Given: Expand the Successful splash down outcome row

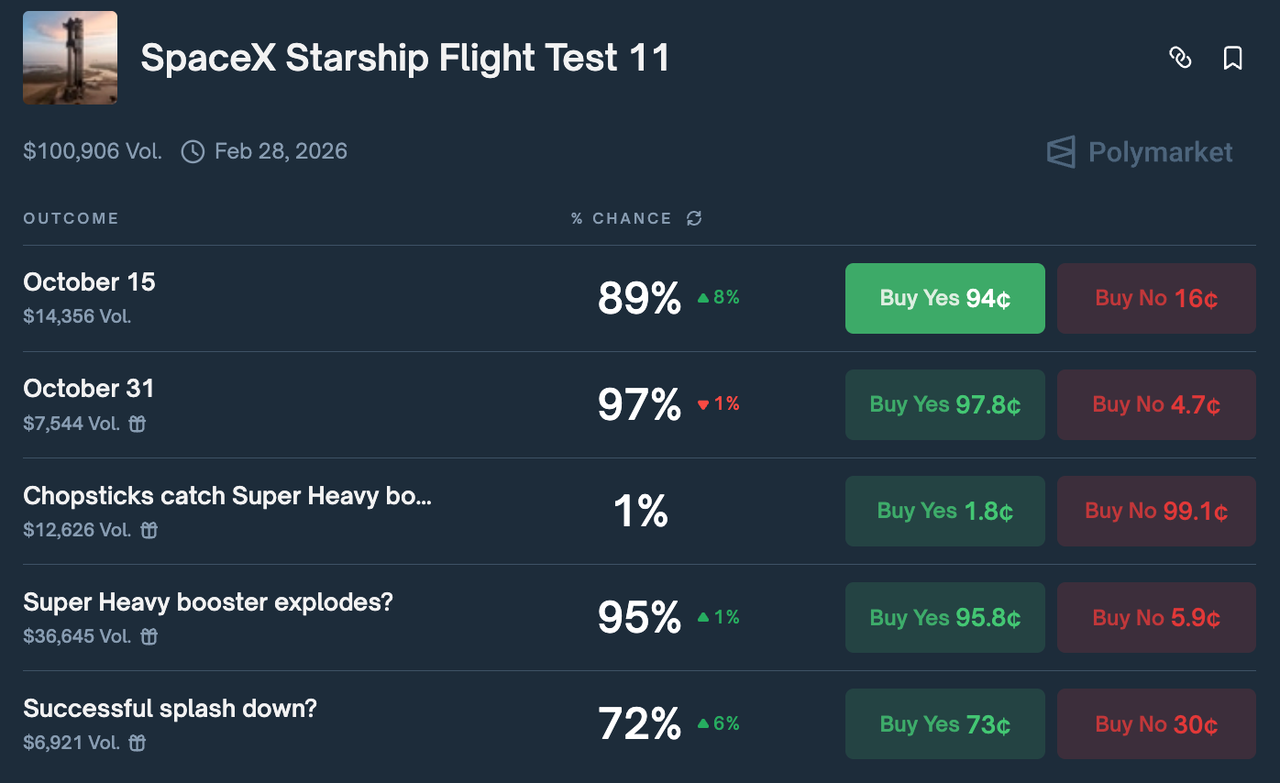Looking at the screenshot, I should (170, 709).
